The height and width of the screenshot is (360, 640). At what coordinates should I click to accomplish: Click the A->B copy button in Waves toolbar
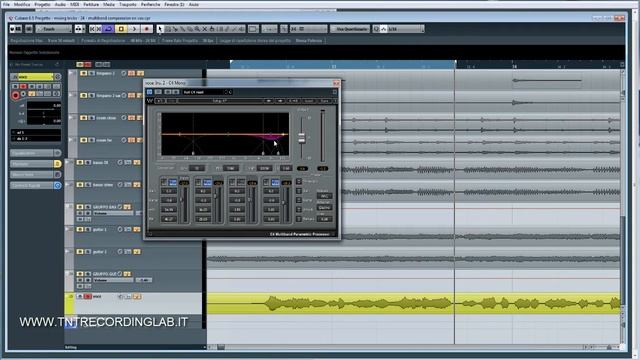[x=293, y=100]
